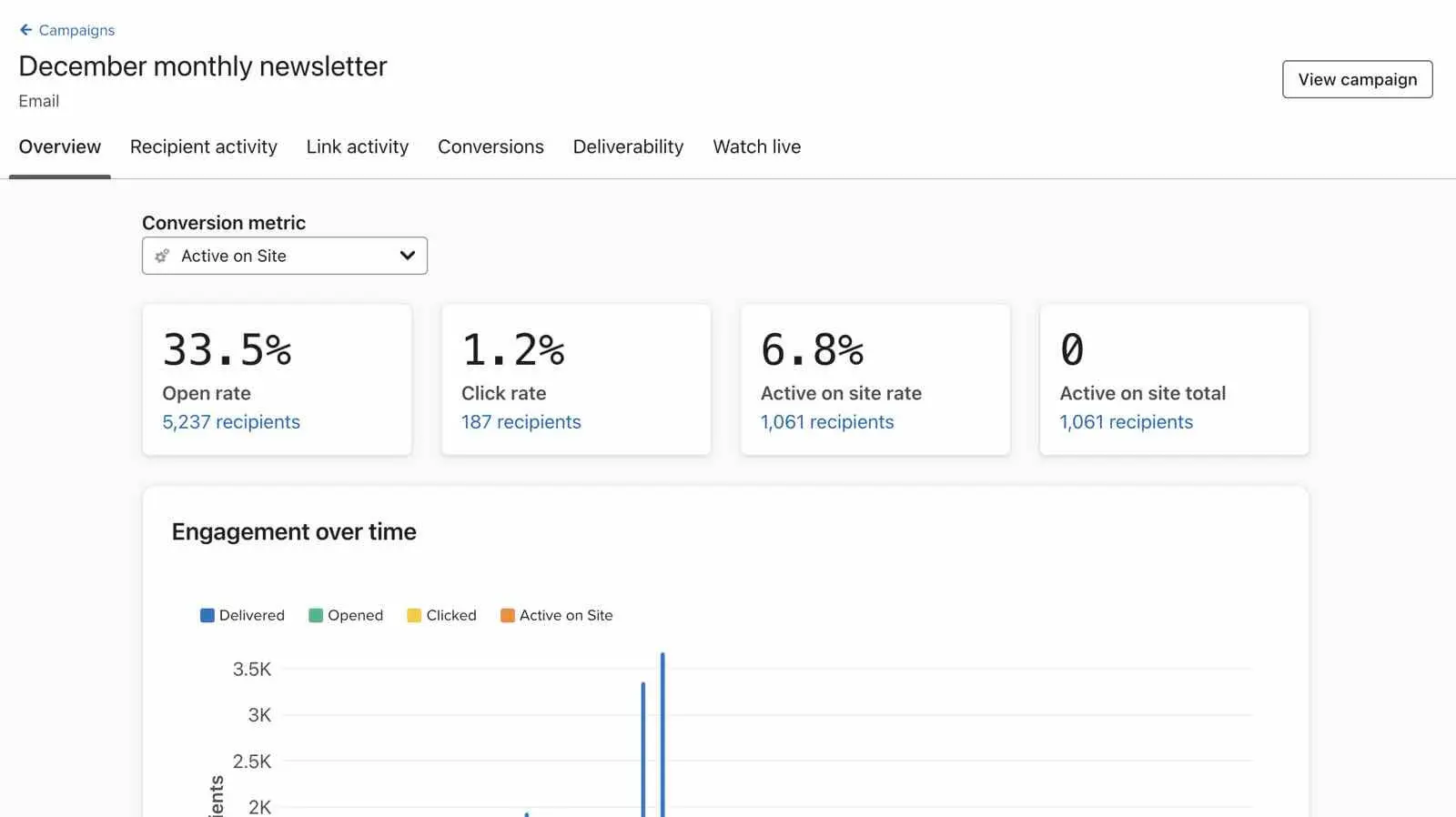Click the dropdown chevron arrow
Image resolution: width=1456 pixels, height=817 pixels.
(407, 257)
